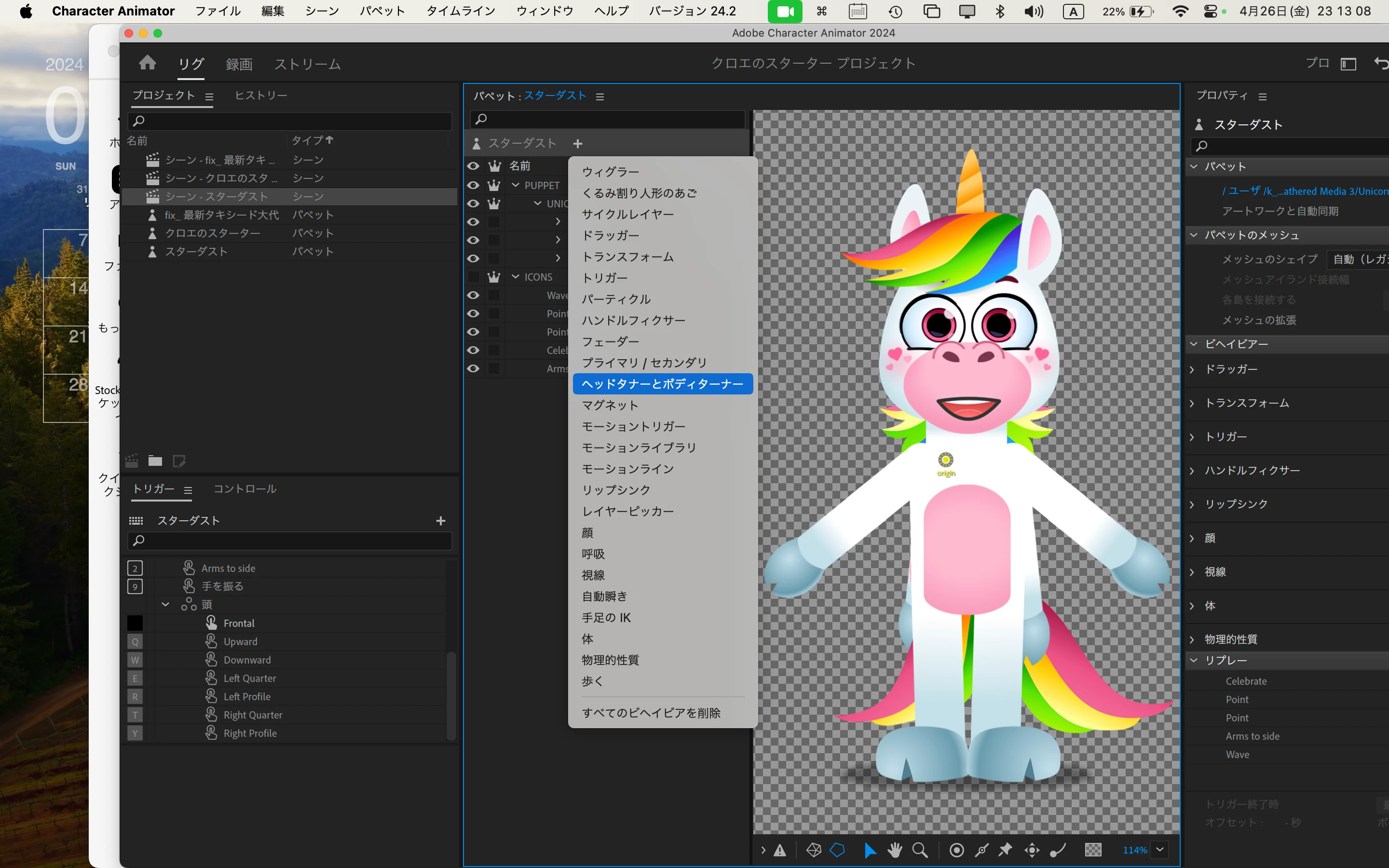
Task: Open the zoom percentage dropdown
Action: coord(1160,850)
